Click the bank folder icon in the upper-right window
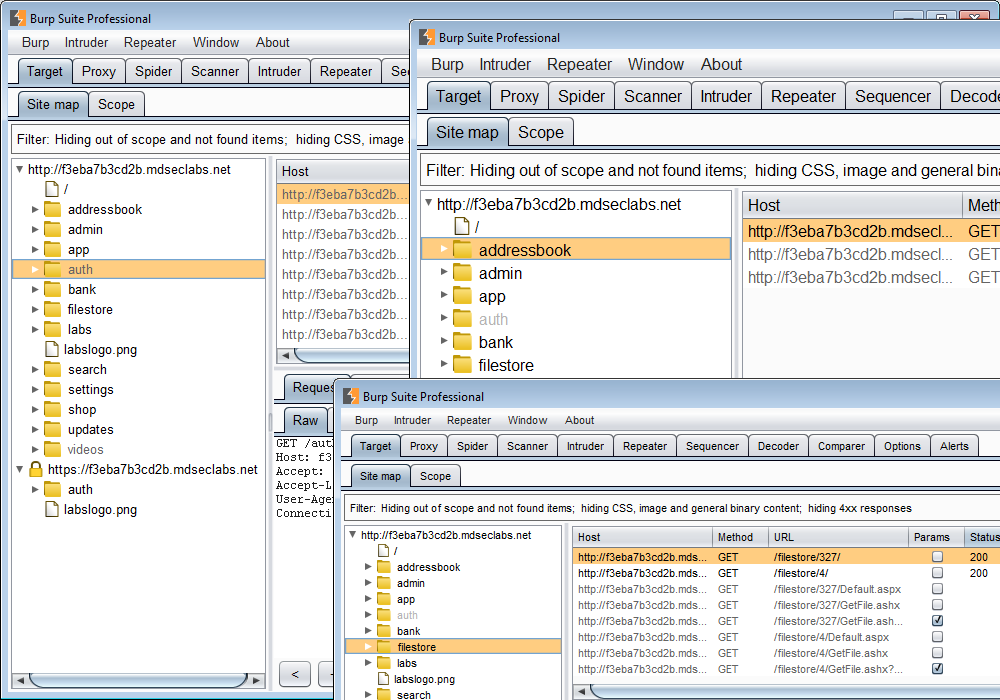This screenshot has height=700, width=1000. pyautogui.click(x=462, y=342)
